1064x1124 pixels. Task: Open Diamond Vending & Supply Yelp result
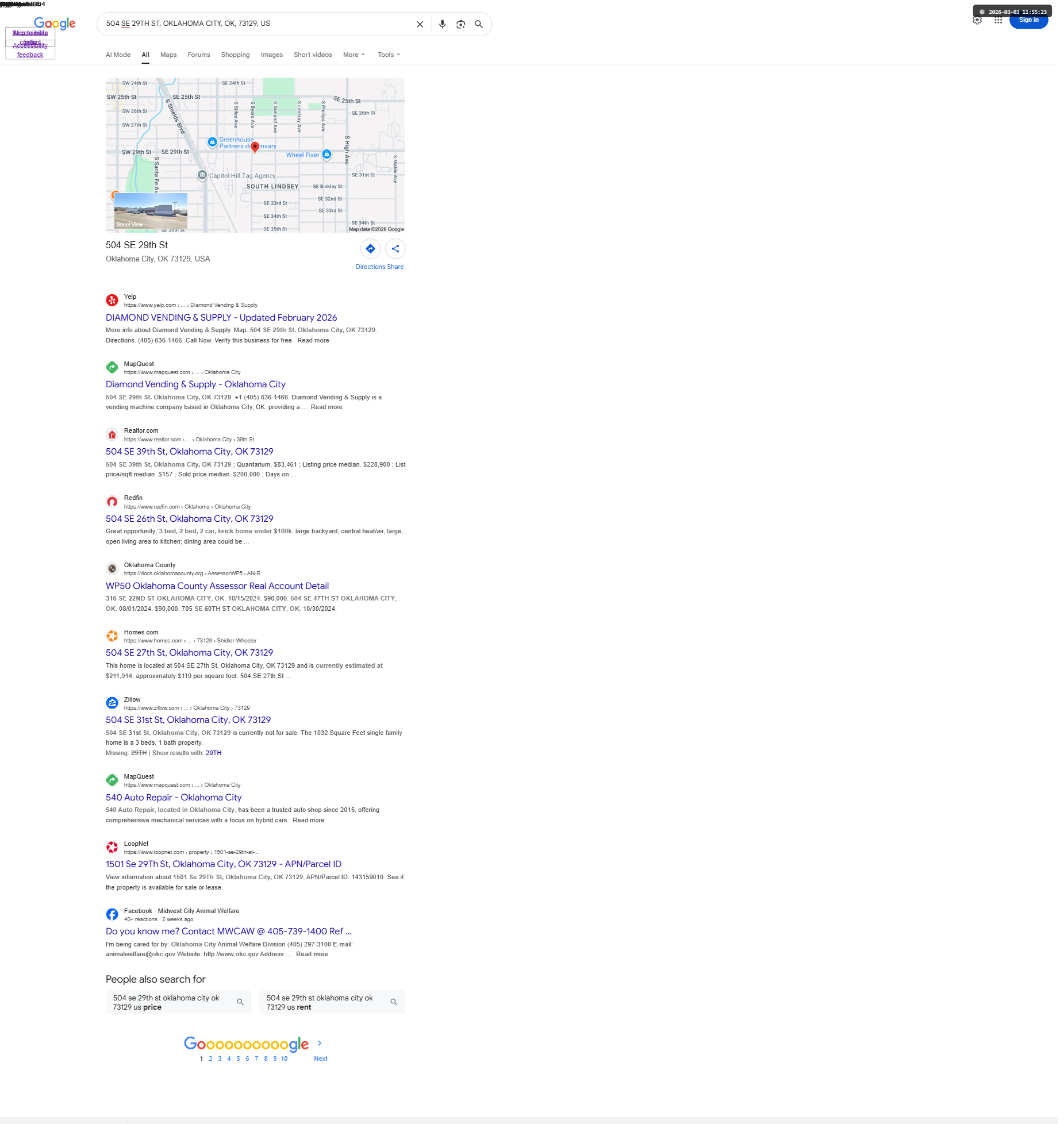tap(221, 318)
